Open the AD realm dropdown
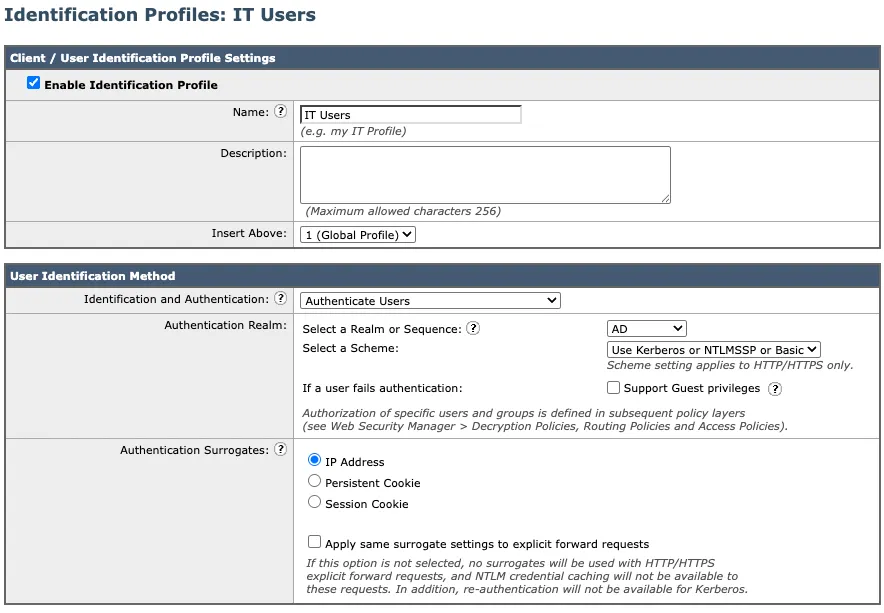 point(646,328)
